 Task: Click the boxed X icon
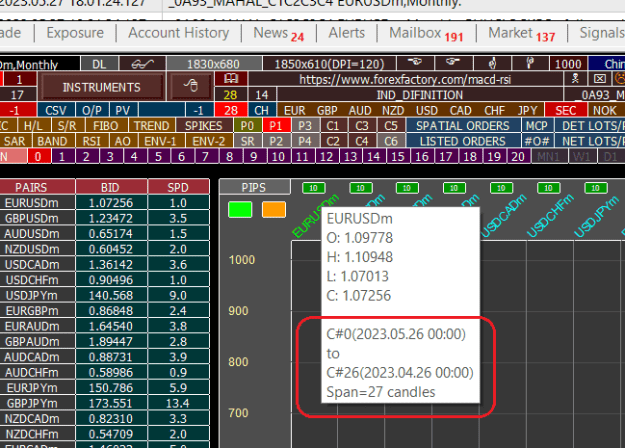point(599,79)
